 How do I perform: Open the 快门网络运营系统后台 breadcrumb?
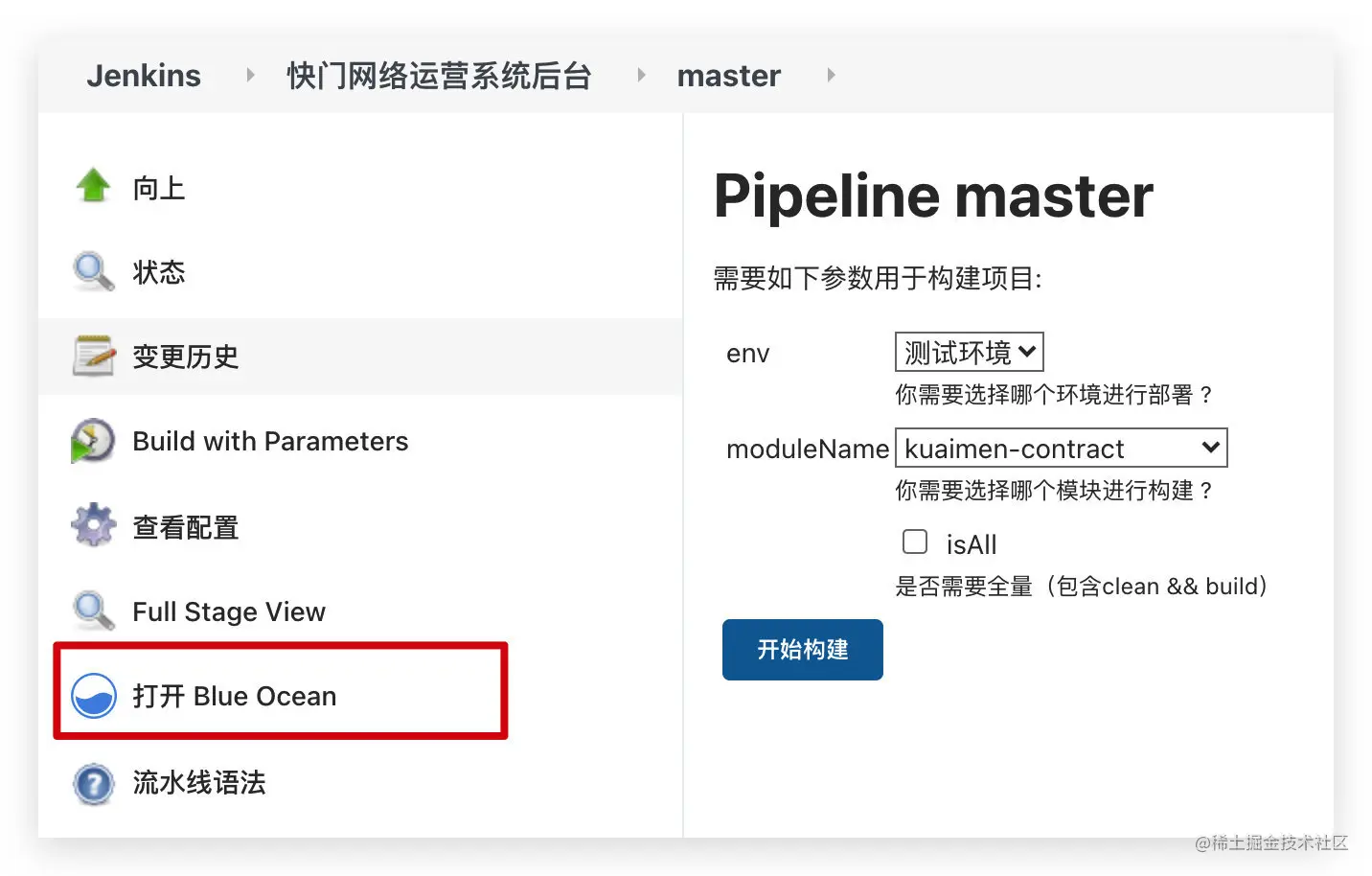[x=439, y=75]
